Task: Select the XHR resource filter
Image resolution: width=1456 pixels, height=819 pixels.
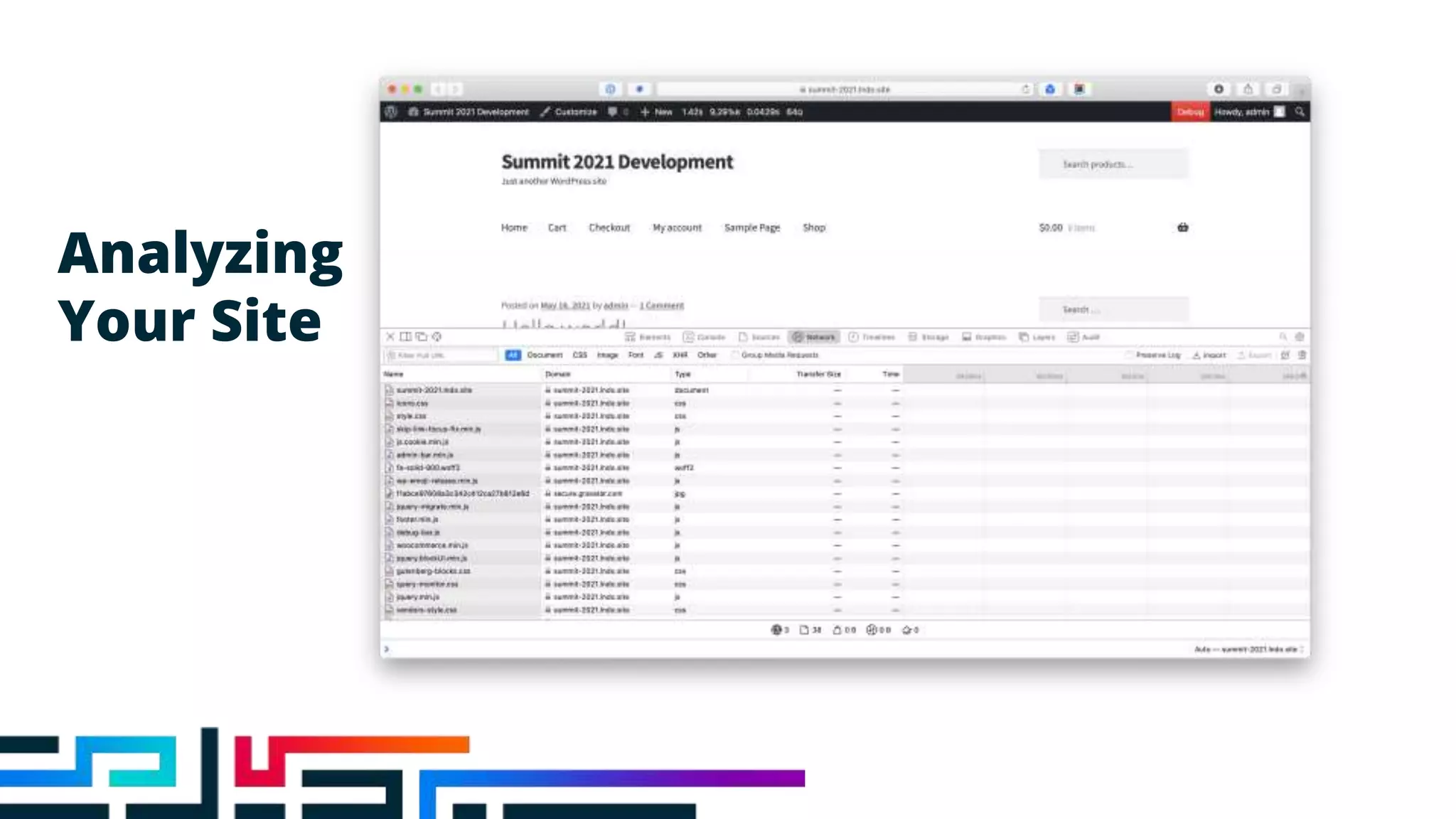Action: [680, 355]
